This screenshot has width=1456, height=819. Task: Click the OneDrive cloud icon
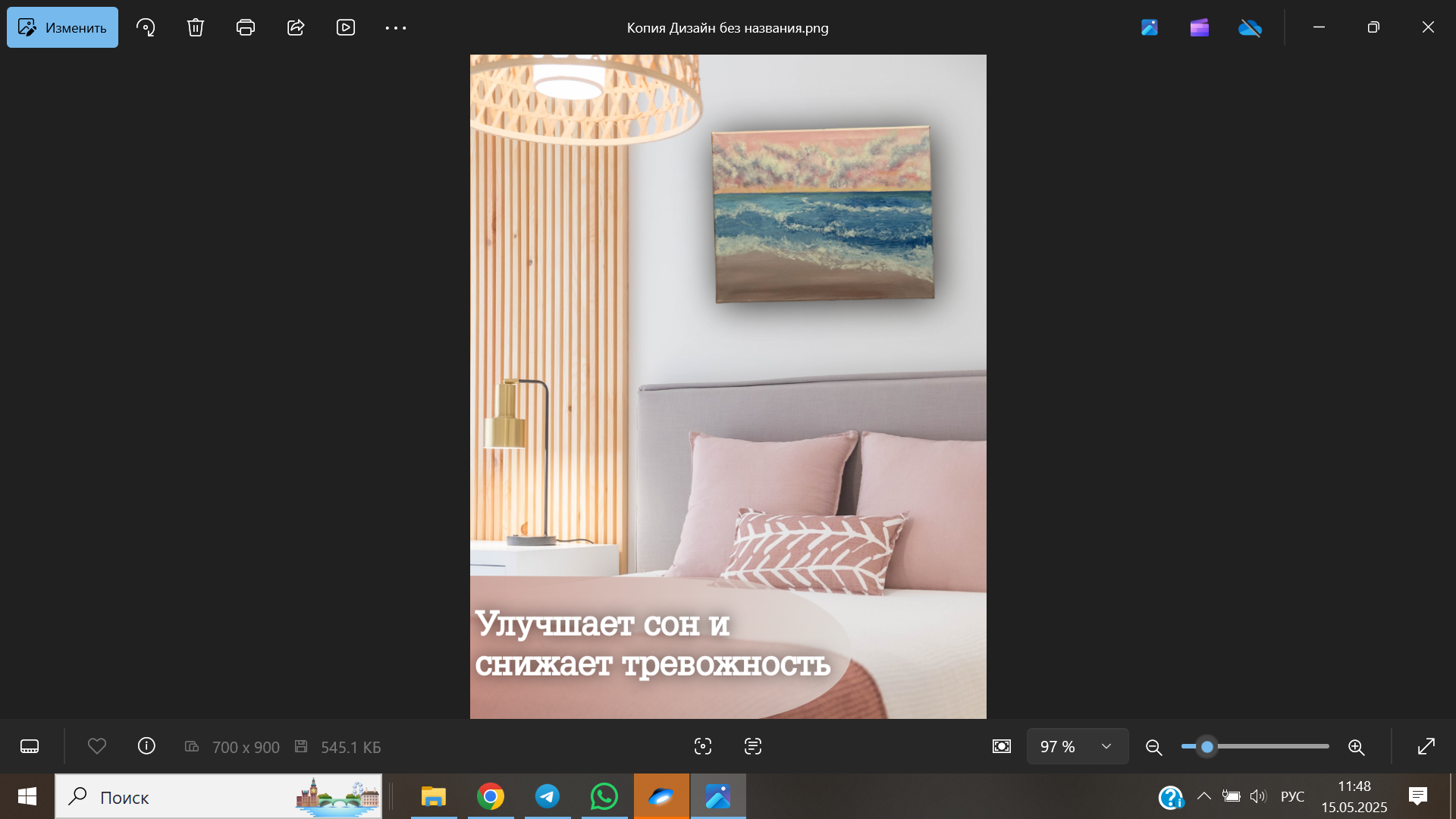tap(1250, 28)
